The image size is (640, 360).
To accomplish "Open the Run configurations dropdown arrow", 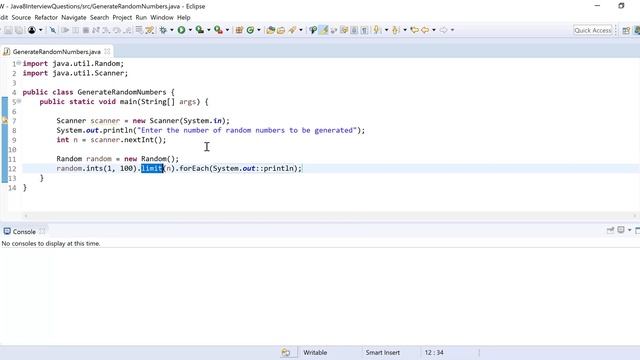I will (190, 30).
